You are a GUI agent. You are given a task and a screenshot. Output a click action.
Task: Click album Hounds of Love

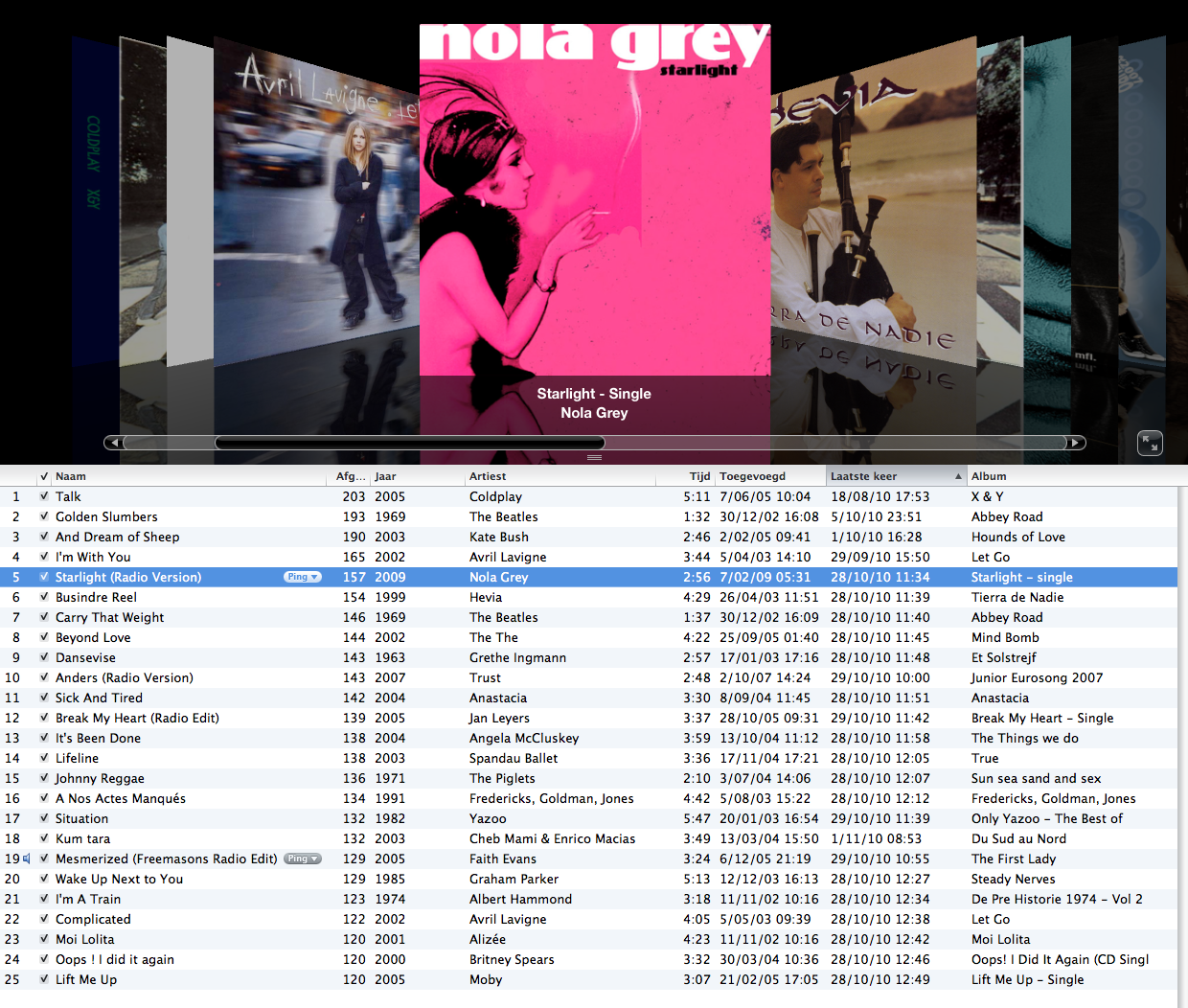pos(1018,537)
